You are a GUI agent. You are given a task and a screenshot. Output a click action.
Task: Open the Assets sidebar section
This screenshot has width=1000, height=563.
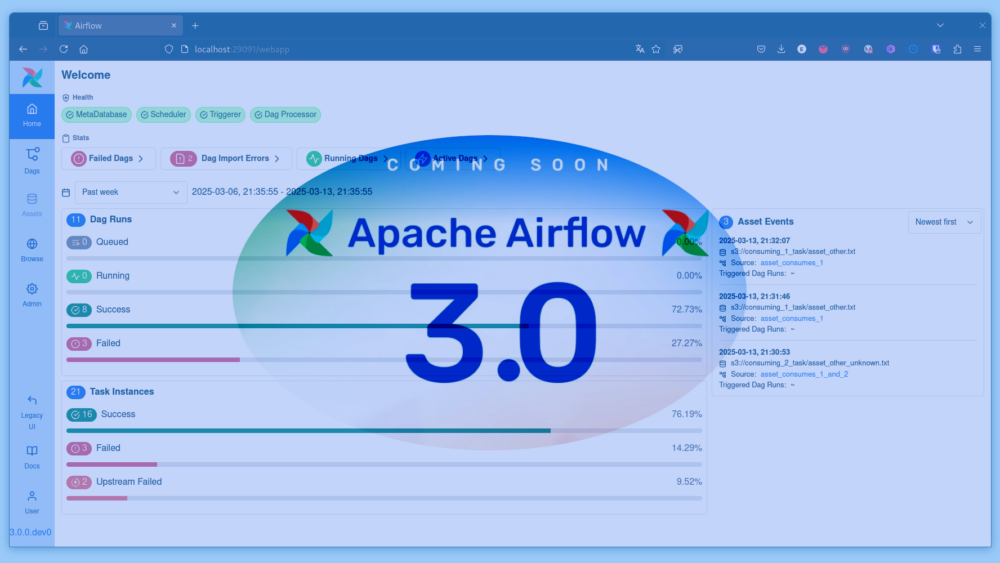32,205
